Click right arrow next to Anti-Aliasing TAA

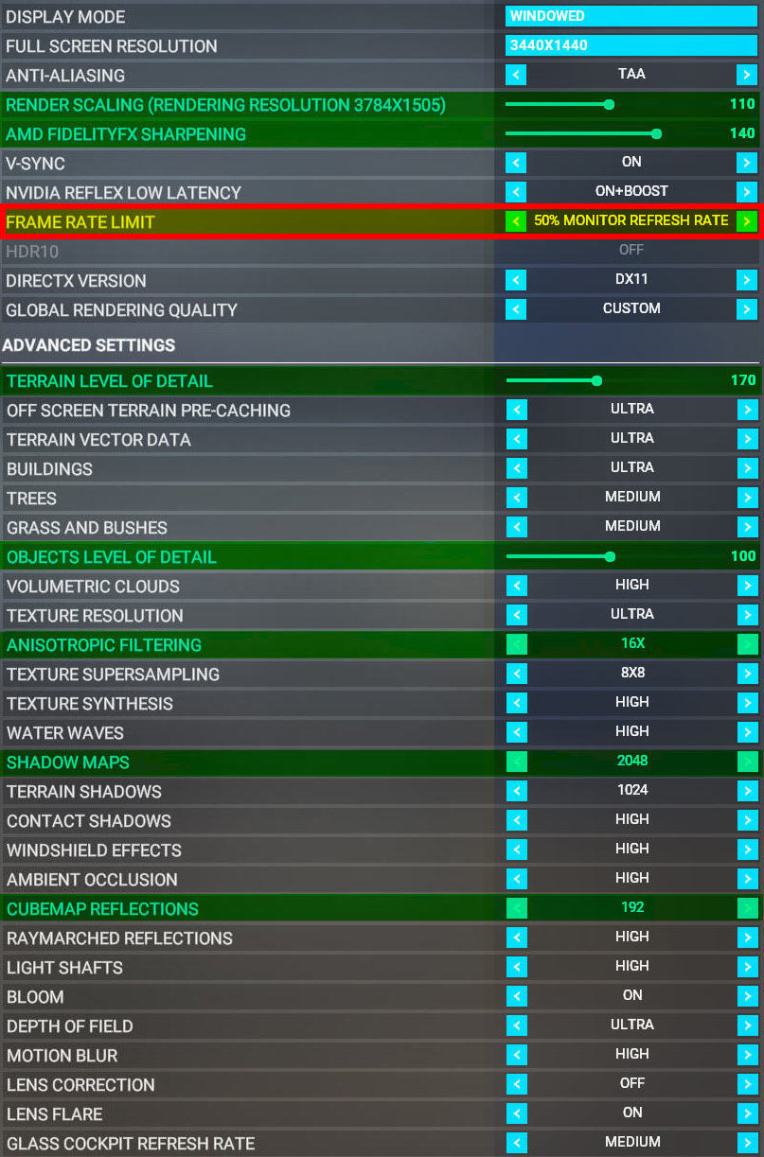click(x=746, y=74)
